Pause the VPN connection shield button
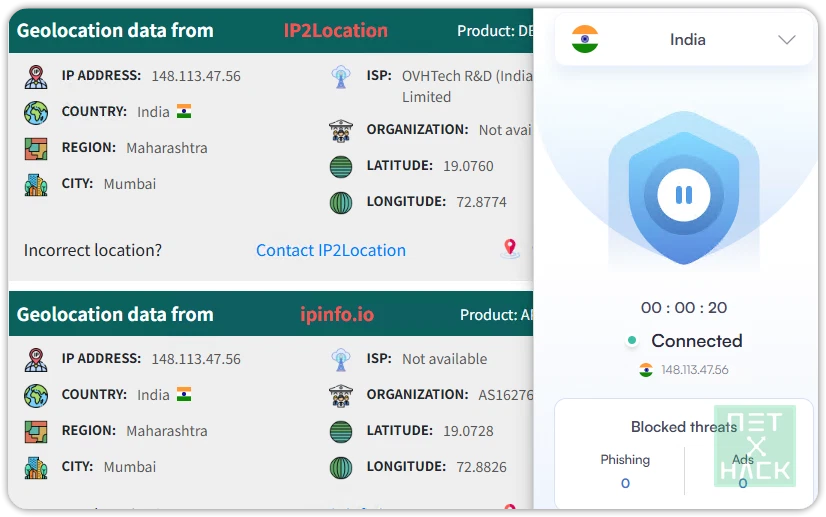This screenshot has height=517, width=826. point(683,195)
